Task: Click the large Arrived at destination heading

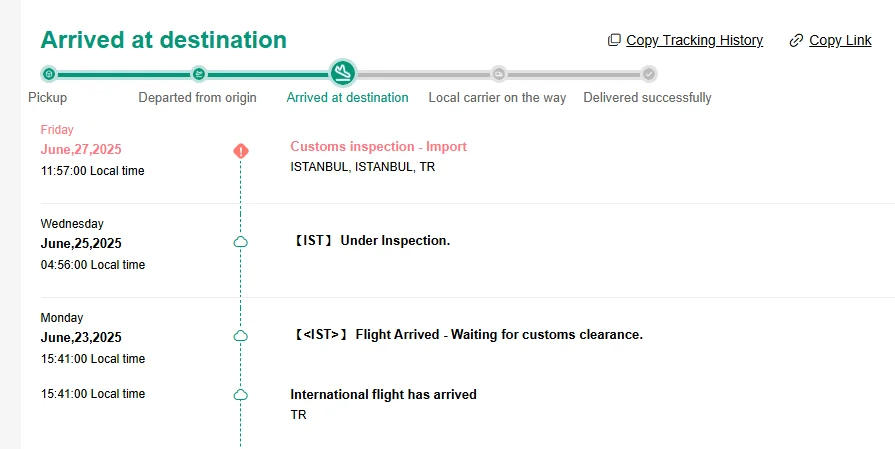Action: [163, 41]
